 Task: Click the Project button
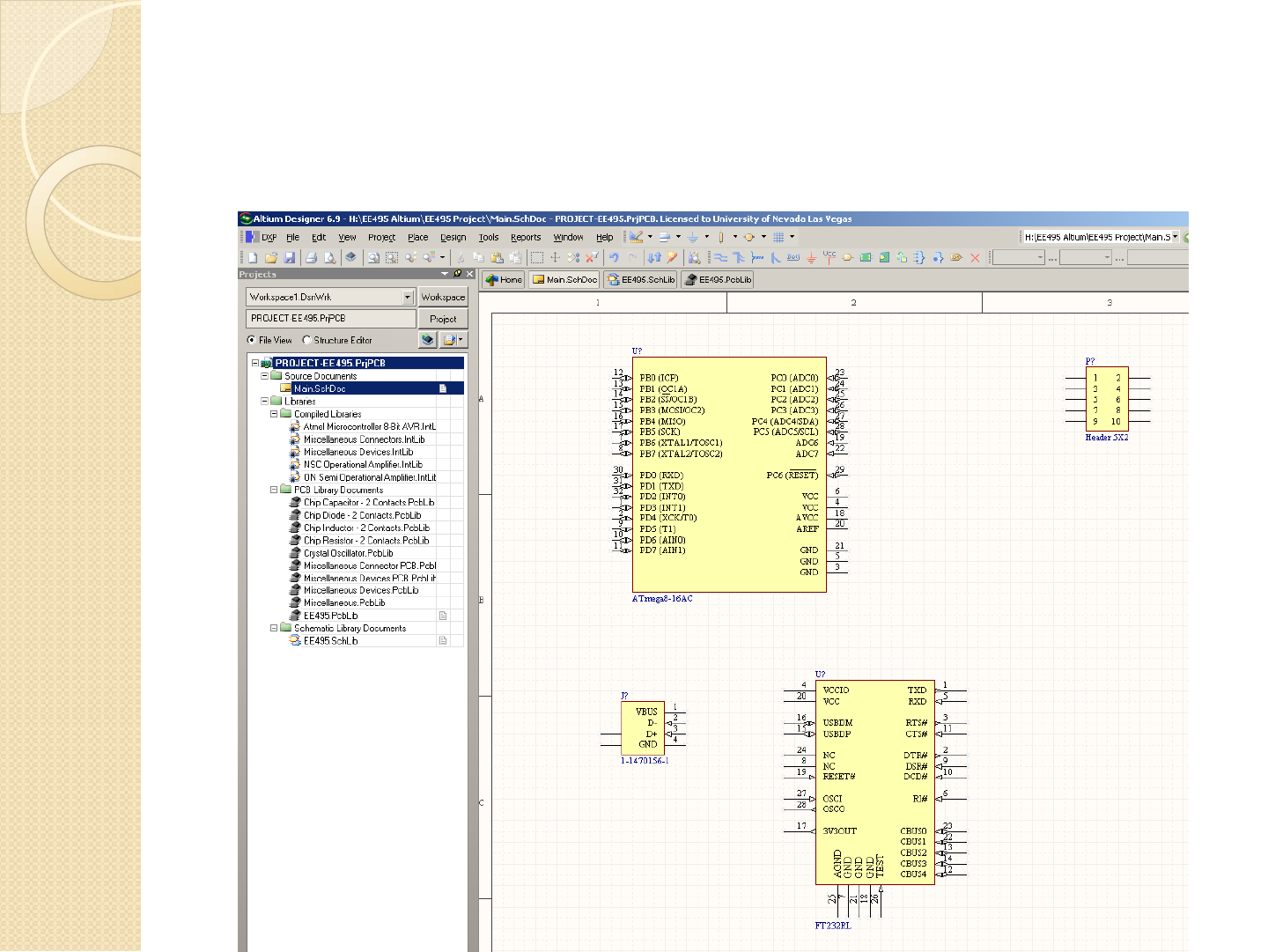tap(442, 319)
